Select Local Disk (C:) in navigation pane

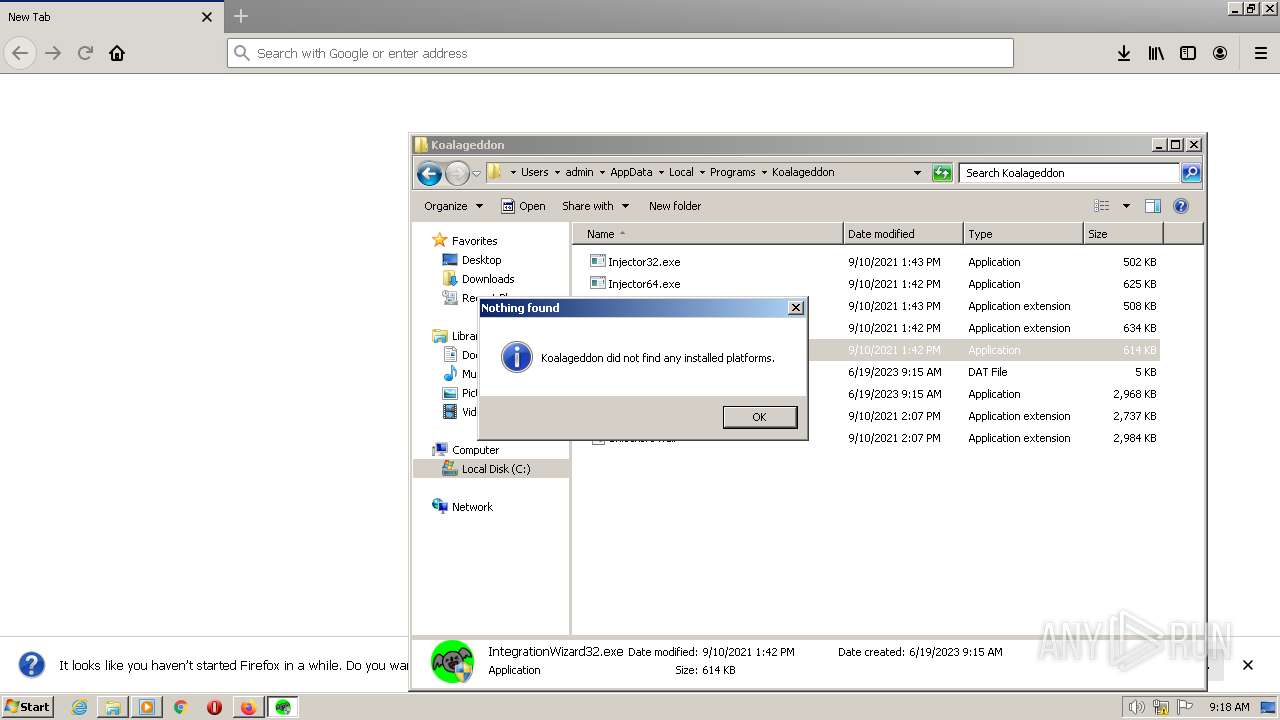[x=496, y=469]
